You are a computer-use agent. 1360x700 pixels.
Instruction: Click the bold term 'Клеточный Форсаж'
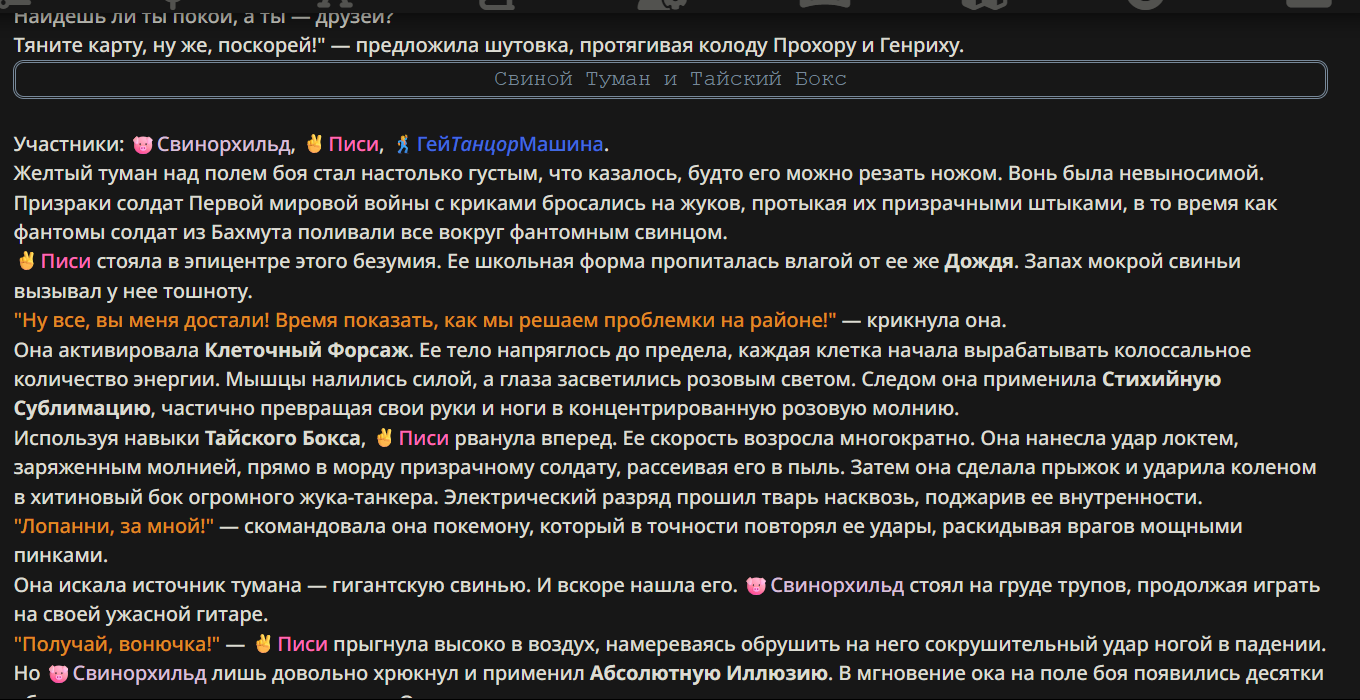pyautogui.click(x=308, y=351)
